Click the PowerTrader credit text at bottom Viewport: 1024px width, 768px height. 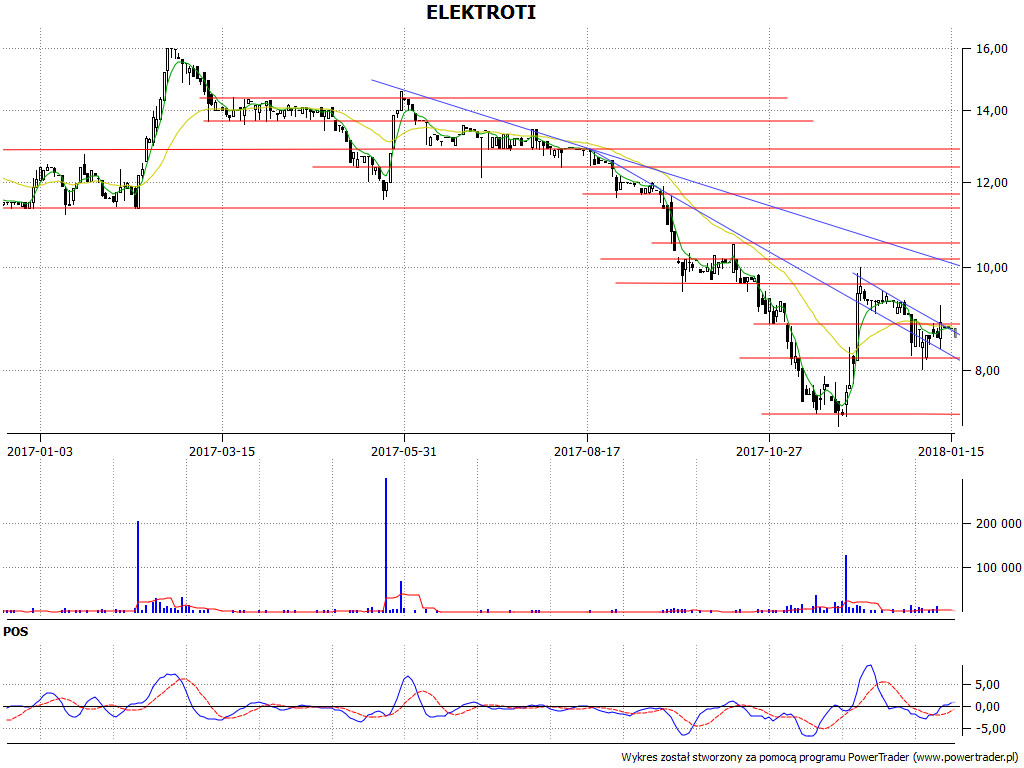(x=821, y=758)
